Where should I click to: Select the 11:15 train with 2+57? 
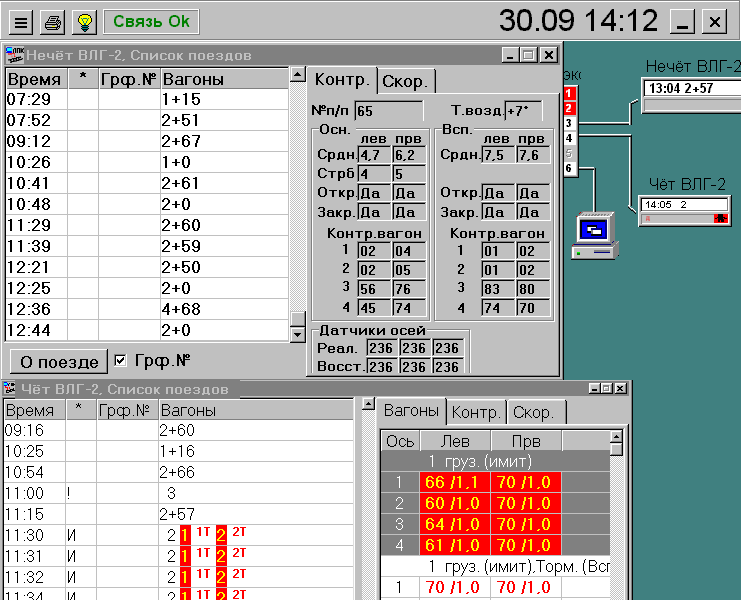pyautogui.click(x=179, y=514)
